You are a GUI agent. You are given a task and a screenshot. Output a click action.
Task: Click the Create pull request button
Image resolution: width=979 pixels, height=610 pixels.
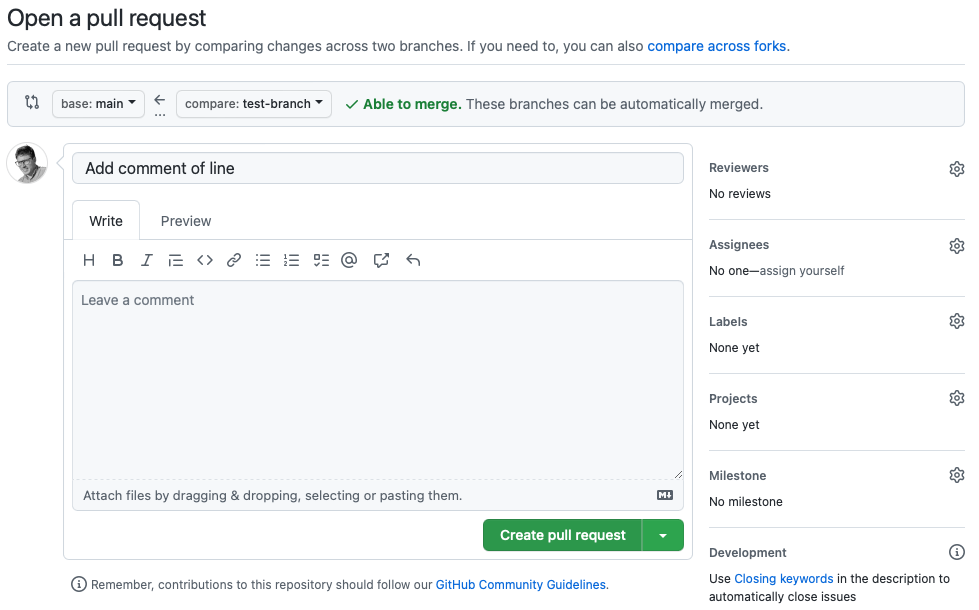(x=562, y=535)
